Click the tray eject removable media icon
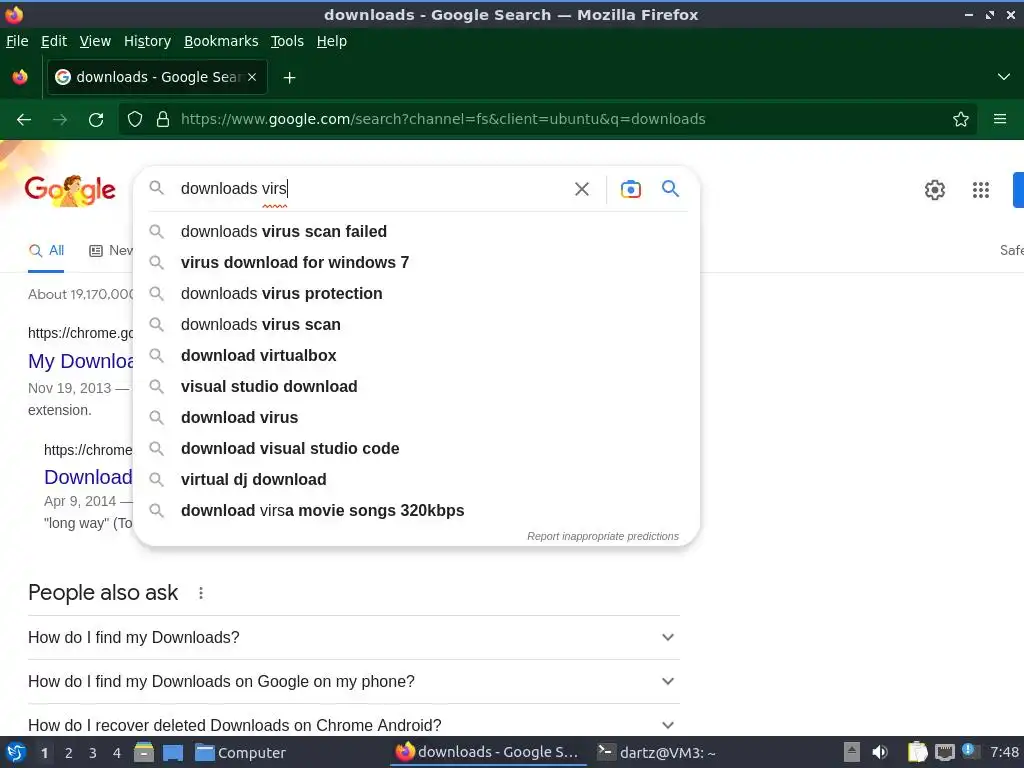This screenshot has height=768, width=1024. point(852,752)
